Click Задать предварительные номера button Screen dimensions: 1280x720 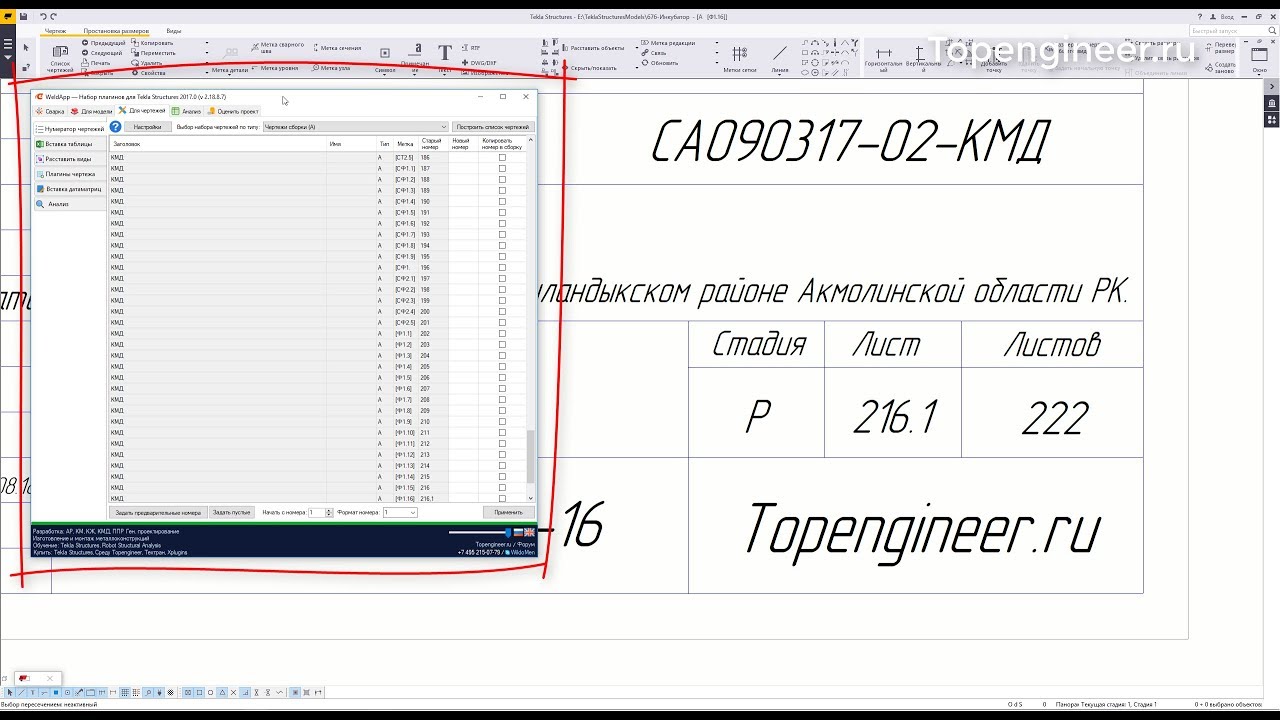click(158, 512)
